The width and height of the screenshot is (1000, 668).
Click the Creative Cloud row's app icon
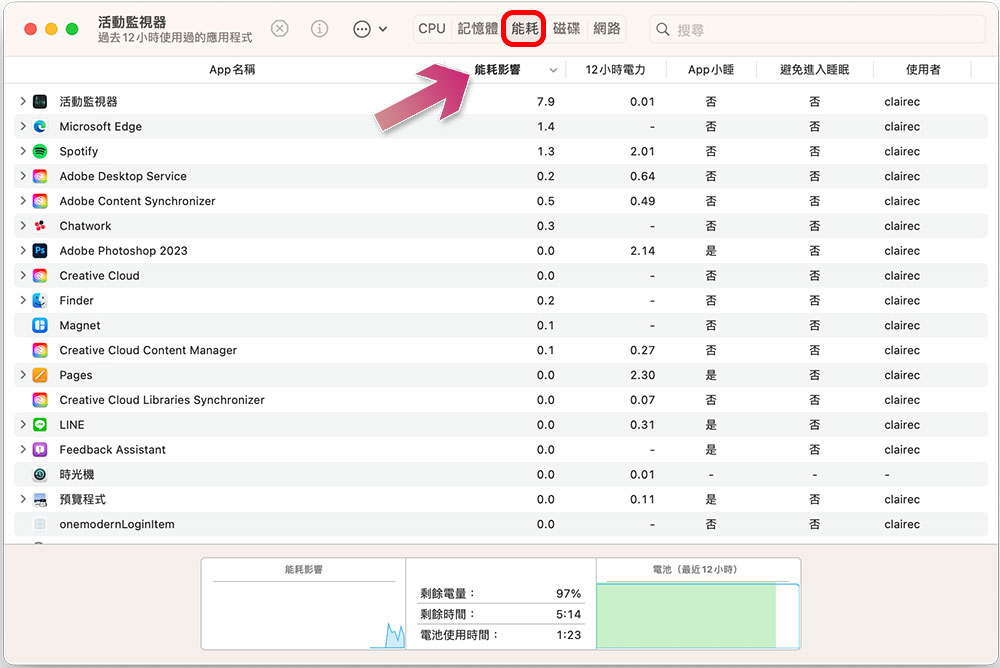click(x=40, y=276)
